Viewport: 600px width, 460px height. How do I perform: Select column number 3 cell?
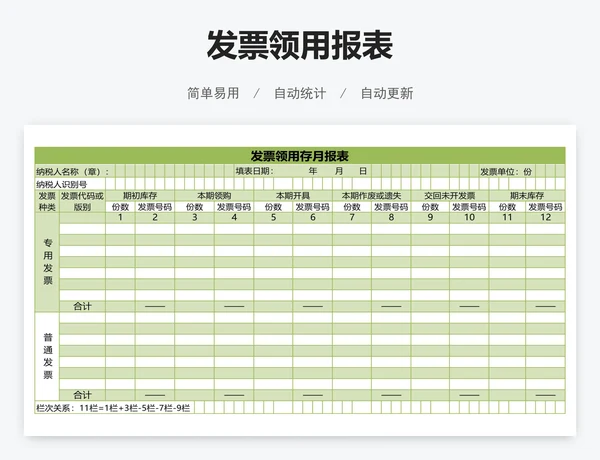[x=194, y=218]
